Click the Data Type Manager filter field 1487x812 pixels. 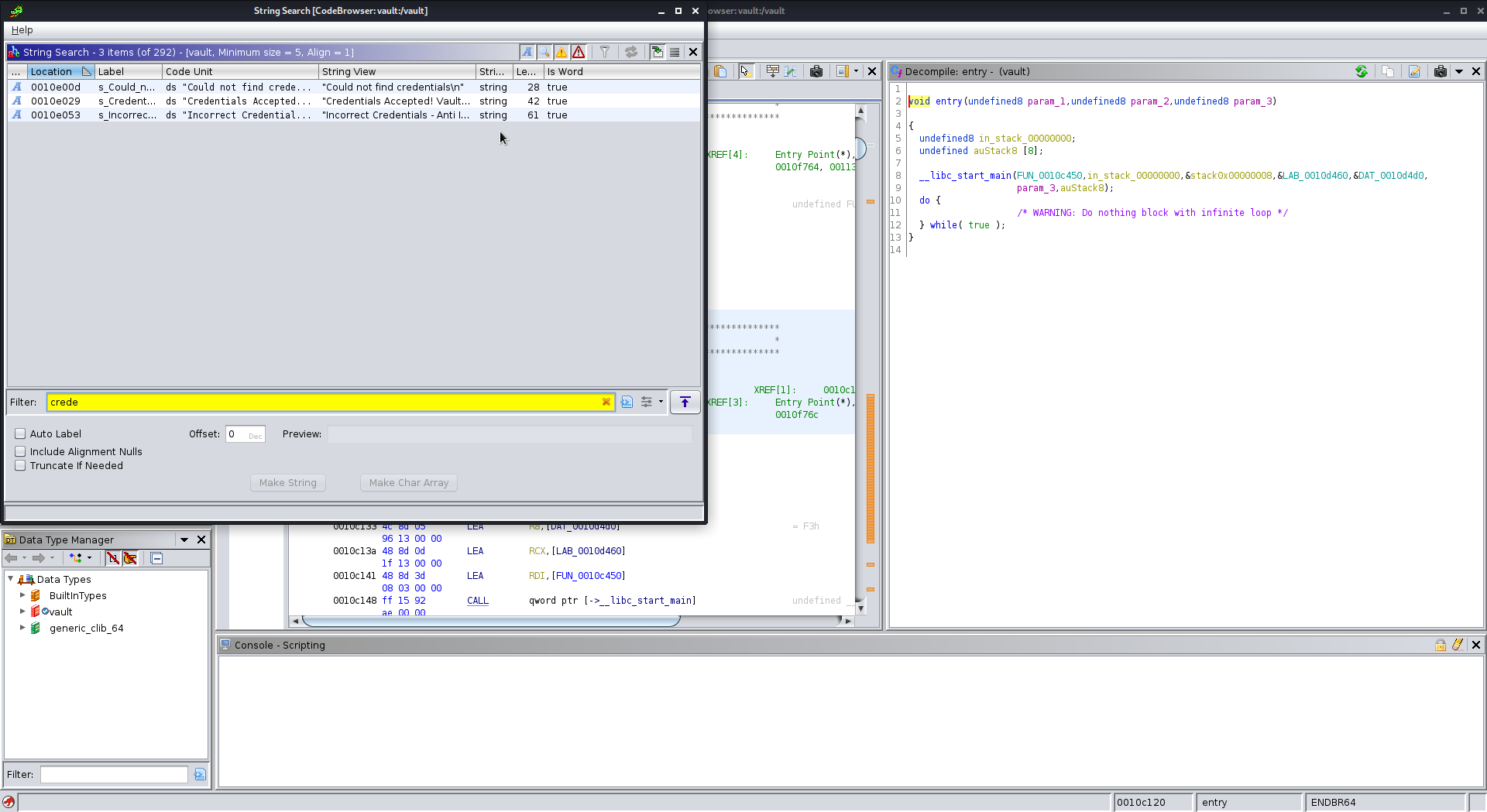coord(114,774)
